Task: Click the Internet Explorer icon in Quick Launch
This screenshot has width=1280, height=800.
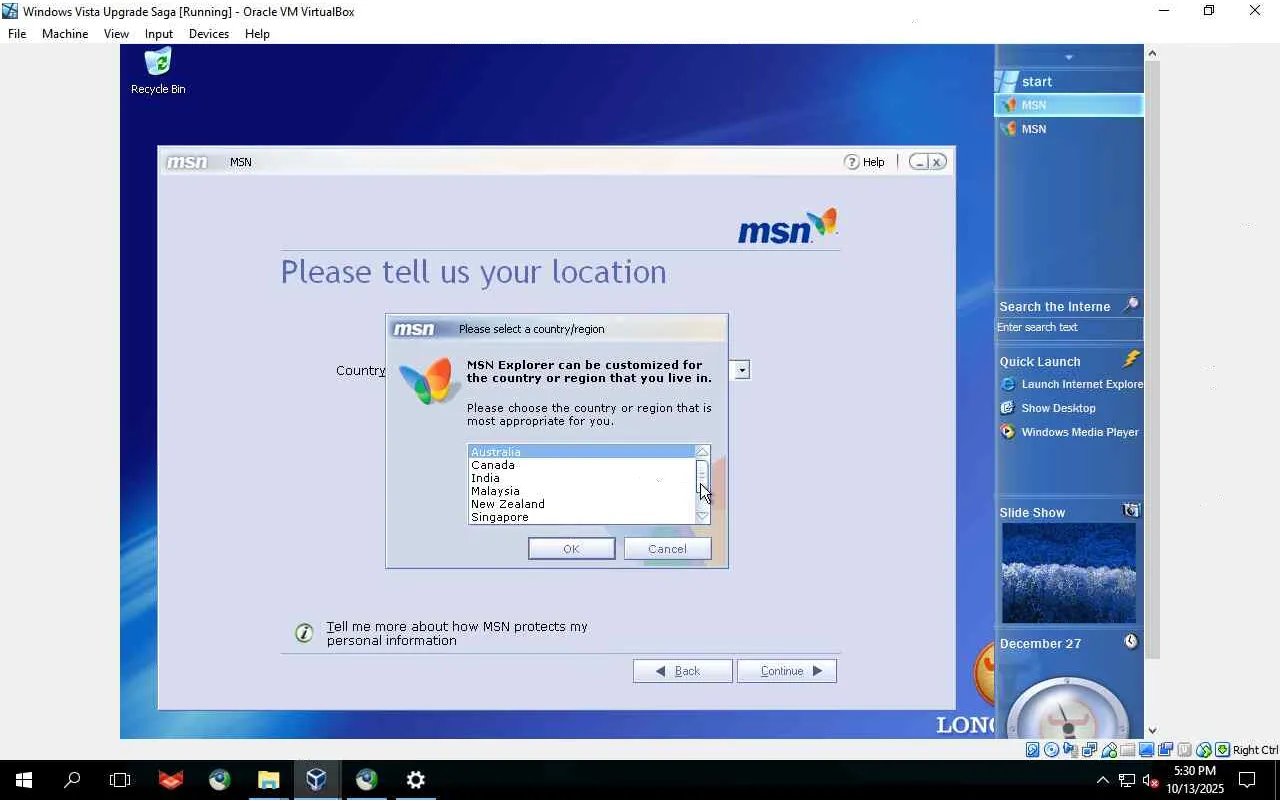Action: pos(1008,384)
